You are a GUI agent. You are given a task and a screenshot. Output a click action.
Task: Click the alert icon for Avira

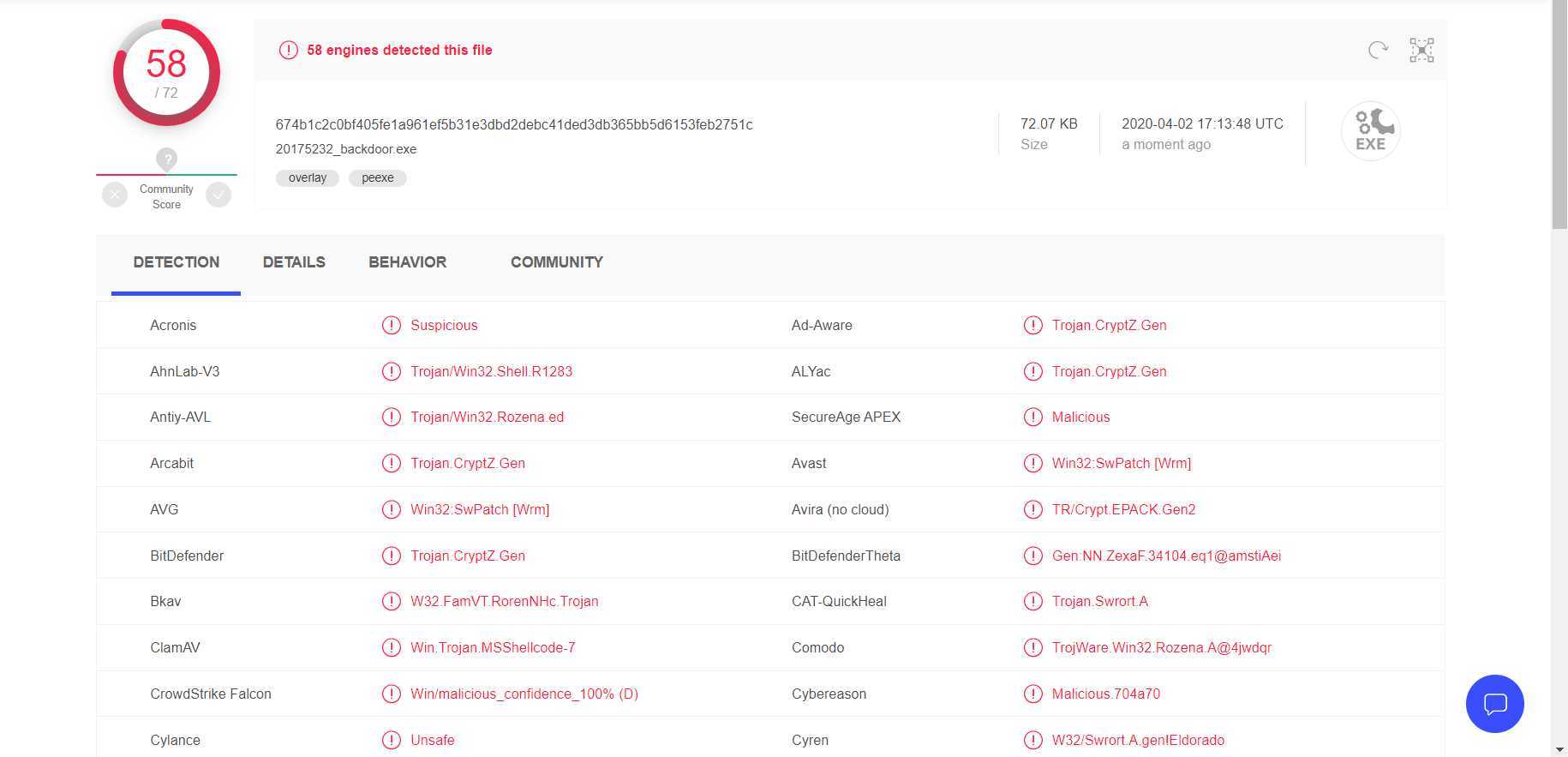(1032, 509)
